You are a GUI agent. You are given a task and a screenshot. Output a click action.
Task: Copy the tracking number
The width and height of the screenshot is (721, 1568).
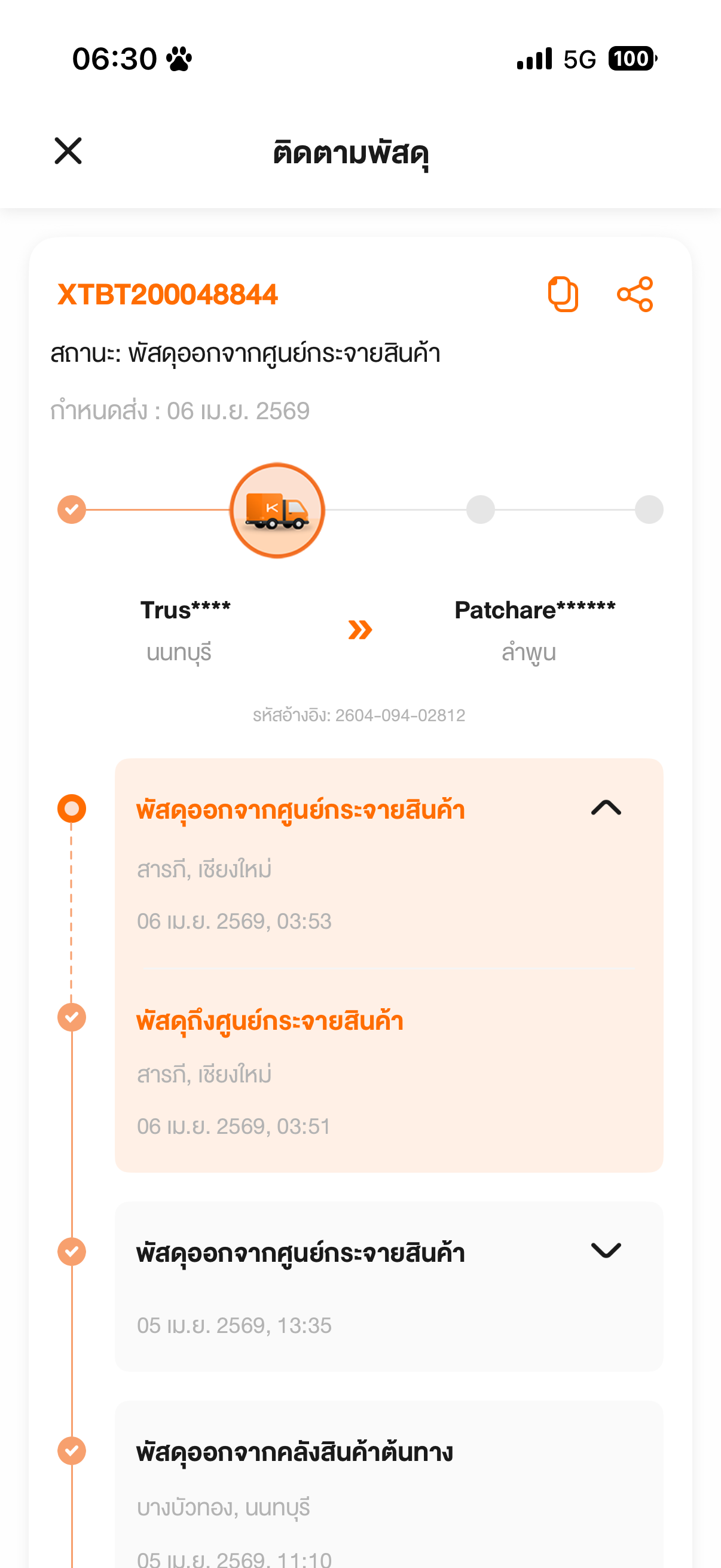pyautogui.click(x=563, y=295)
